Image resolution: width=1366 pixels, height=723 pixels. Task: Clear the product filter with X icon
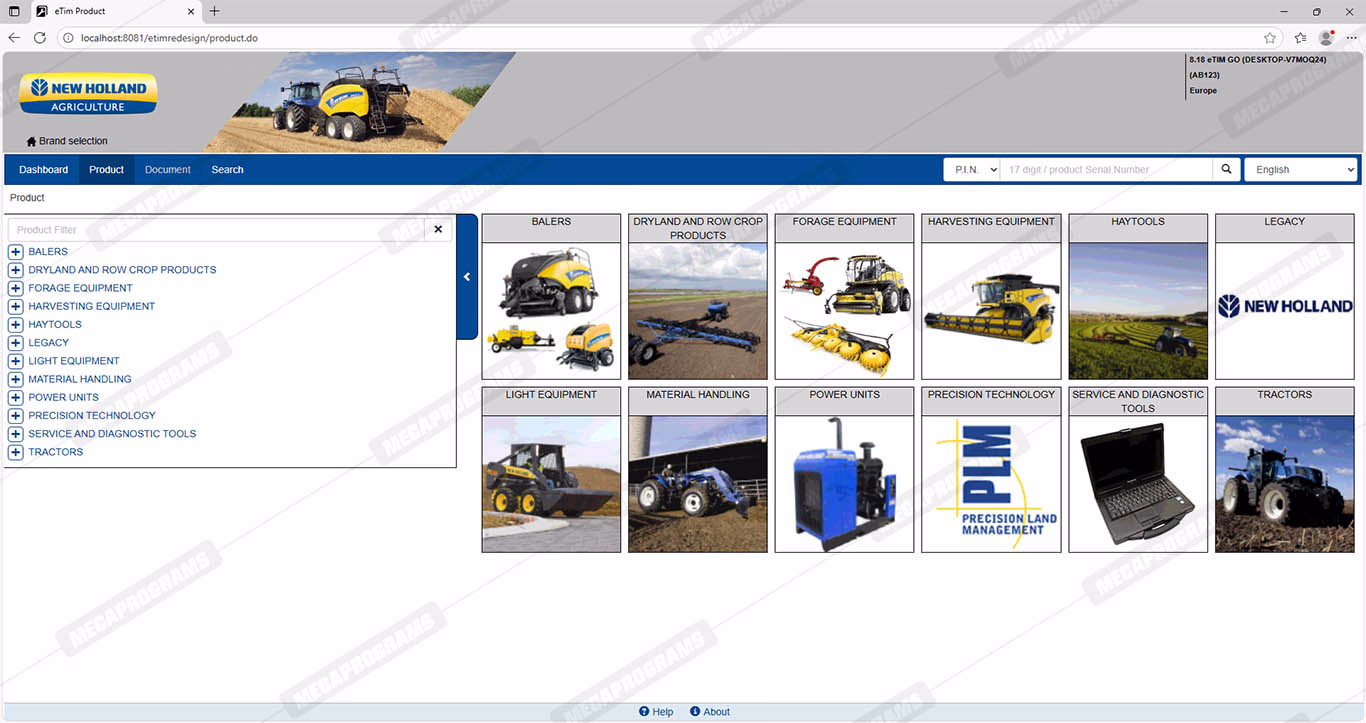(x=438, y=230)
